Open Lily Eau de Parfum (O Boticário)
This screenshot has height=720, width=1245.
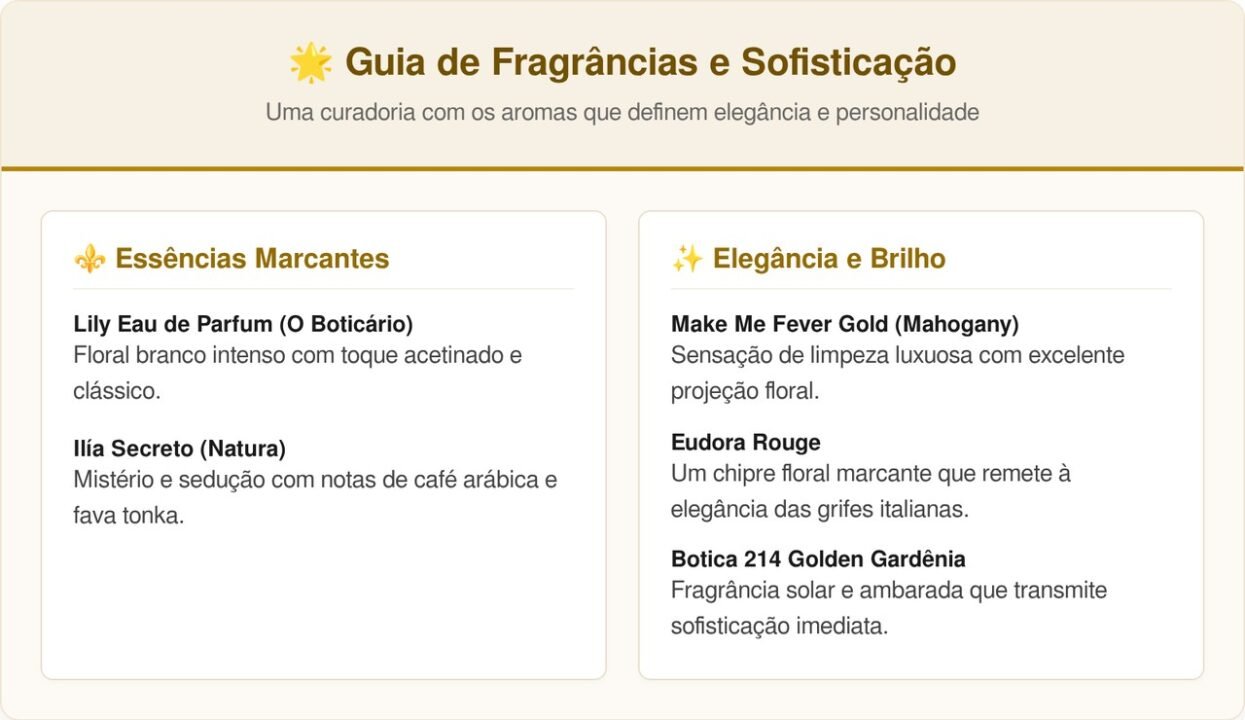pyautogui.click(x=243, y=324)
